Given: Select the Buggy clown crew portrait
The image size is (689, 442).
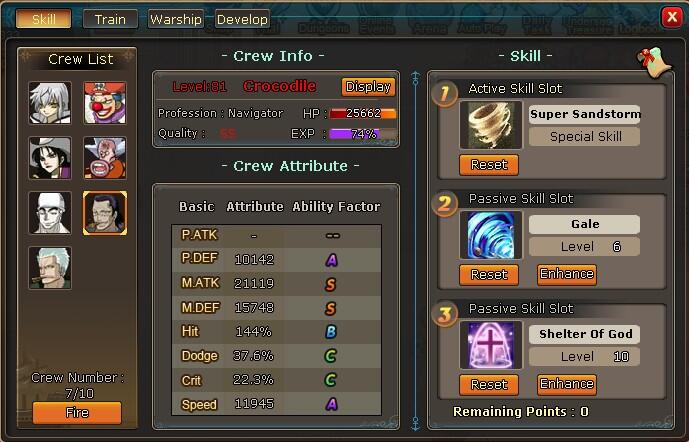Looking at the screenshot, I should pyautogui.click(x=105, y=103).
